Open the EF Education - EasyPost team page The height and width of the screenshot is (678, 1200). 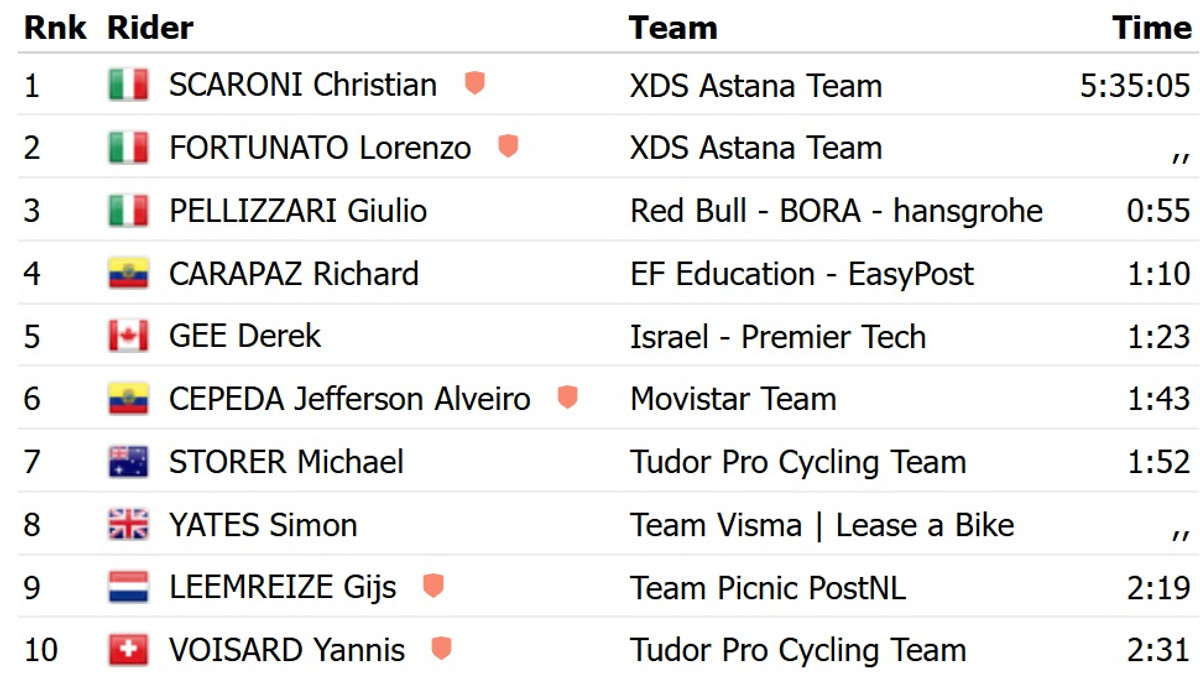[801, 274]
